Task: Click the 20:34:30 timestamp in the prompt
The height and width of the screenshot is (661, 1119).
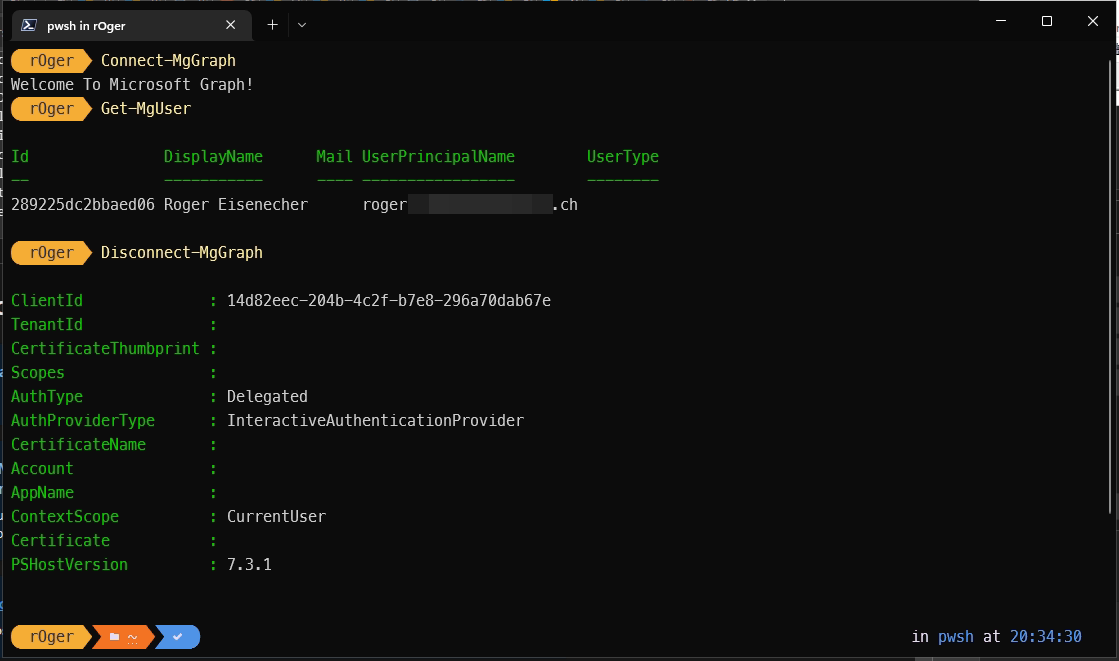Action: coord(1047,637)
